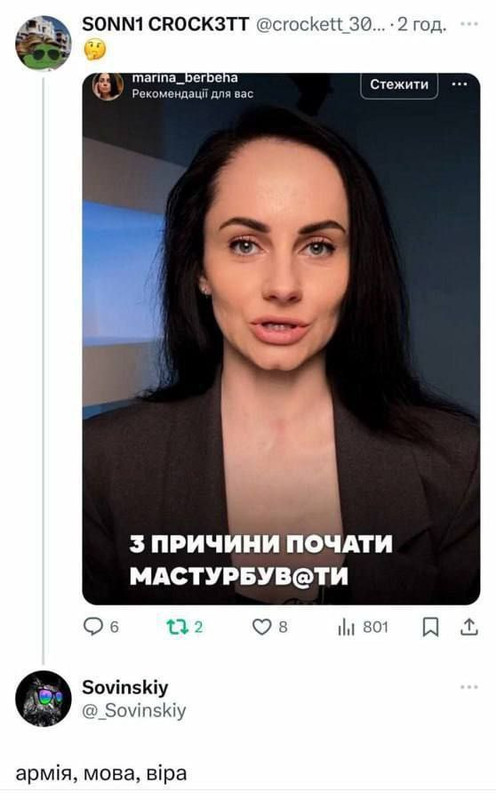This screenshot has height=800, width=496.
Task: Click the SONN1 CROCK3TT display name
Action: pyautogui.click(x=166, y=24)
